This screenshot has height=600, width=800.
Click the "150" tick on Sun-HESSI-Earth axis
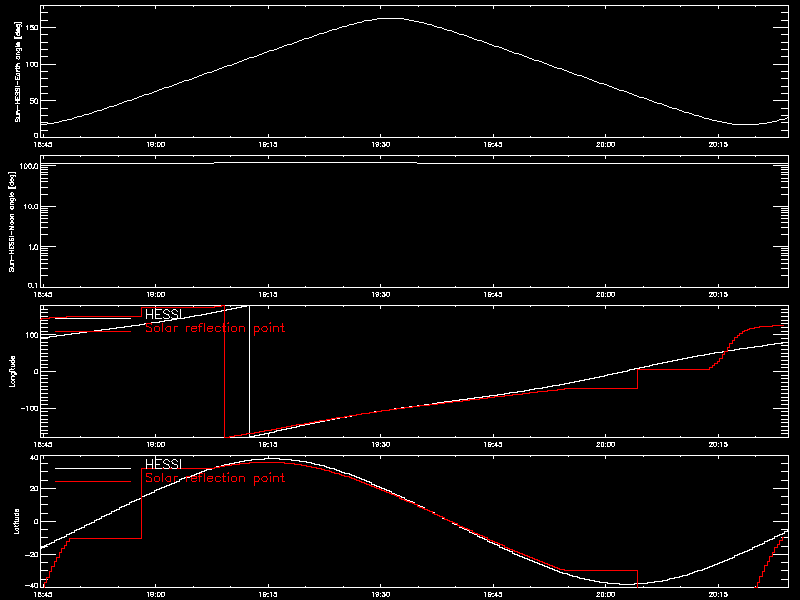coord(32,28)
